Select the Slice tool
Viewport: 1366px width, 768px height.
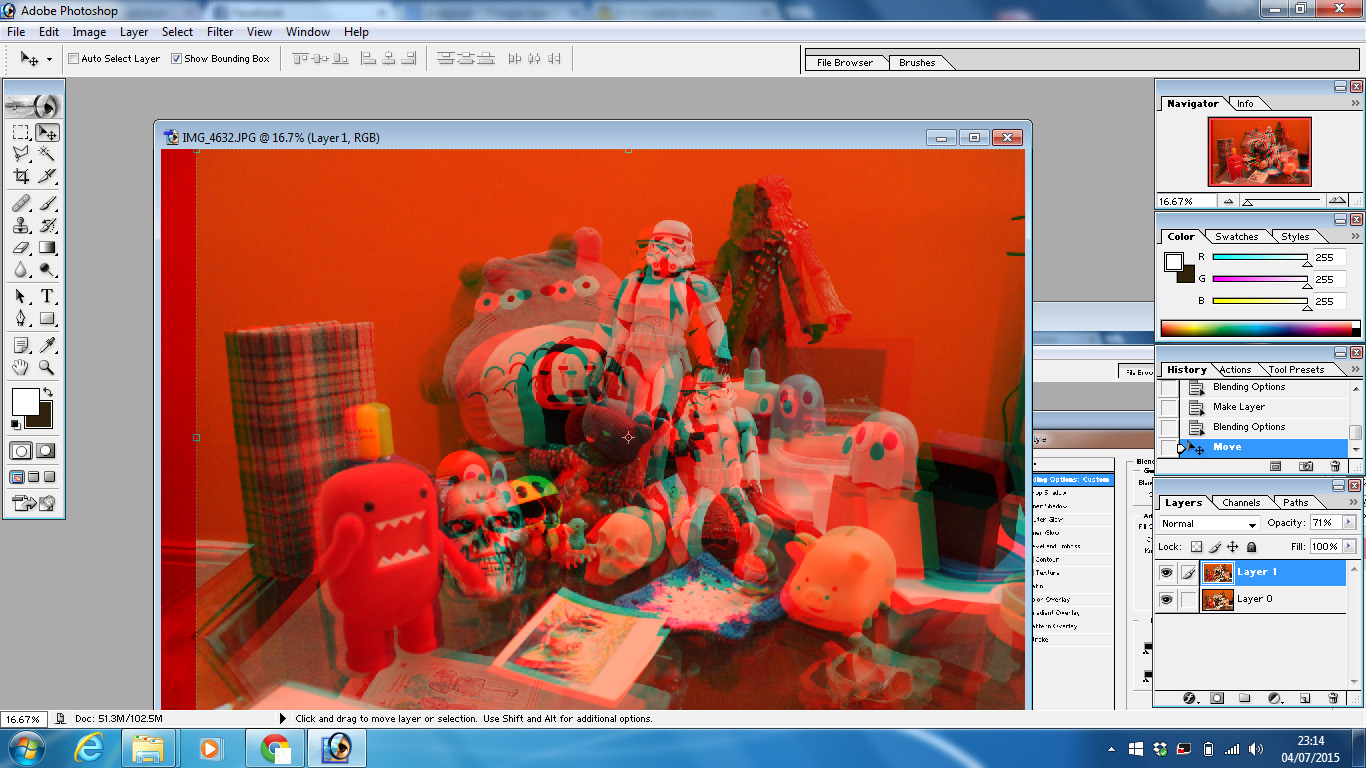click(46, 176)
